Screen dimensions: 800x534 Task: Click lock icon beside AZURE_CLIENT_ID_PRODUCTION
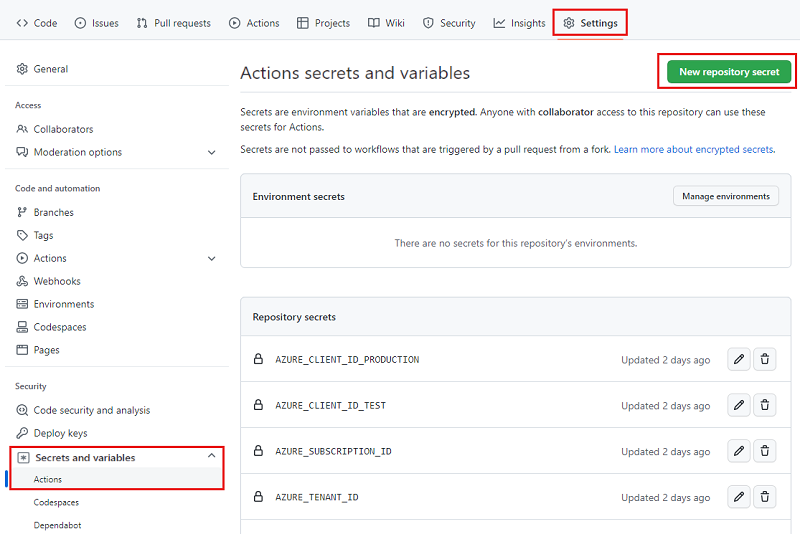coord(259,359)
